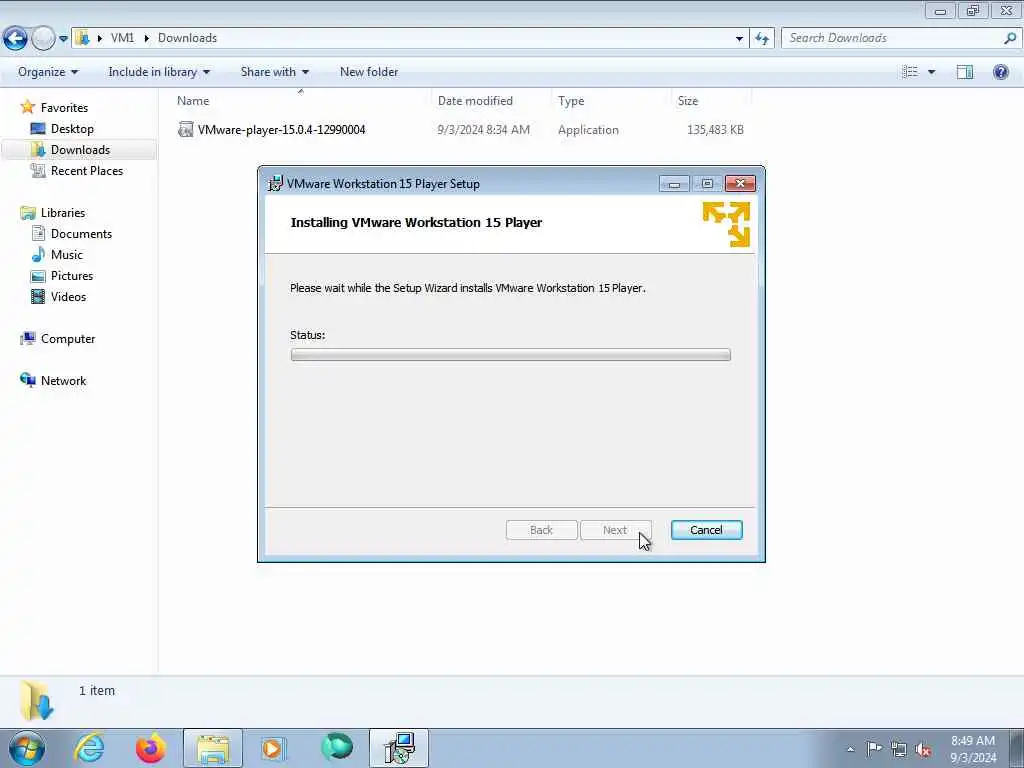Open Music library
1024x768 pixels.
(x=67, y=254)
